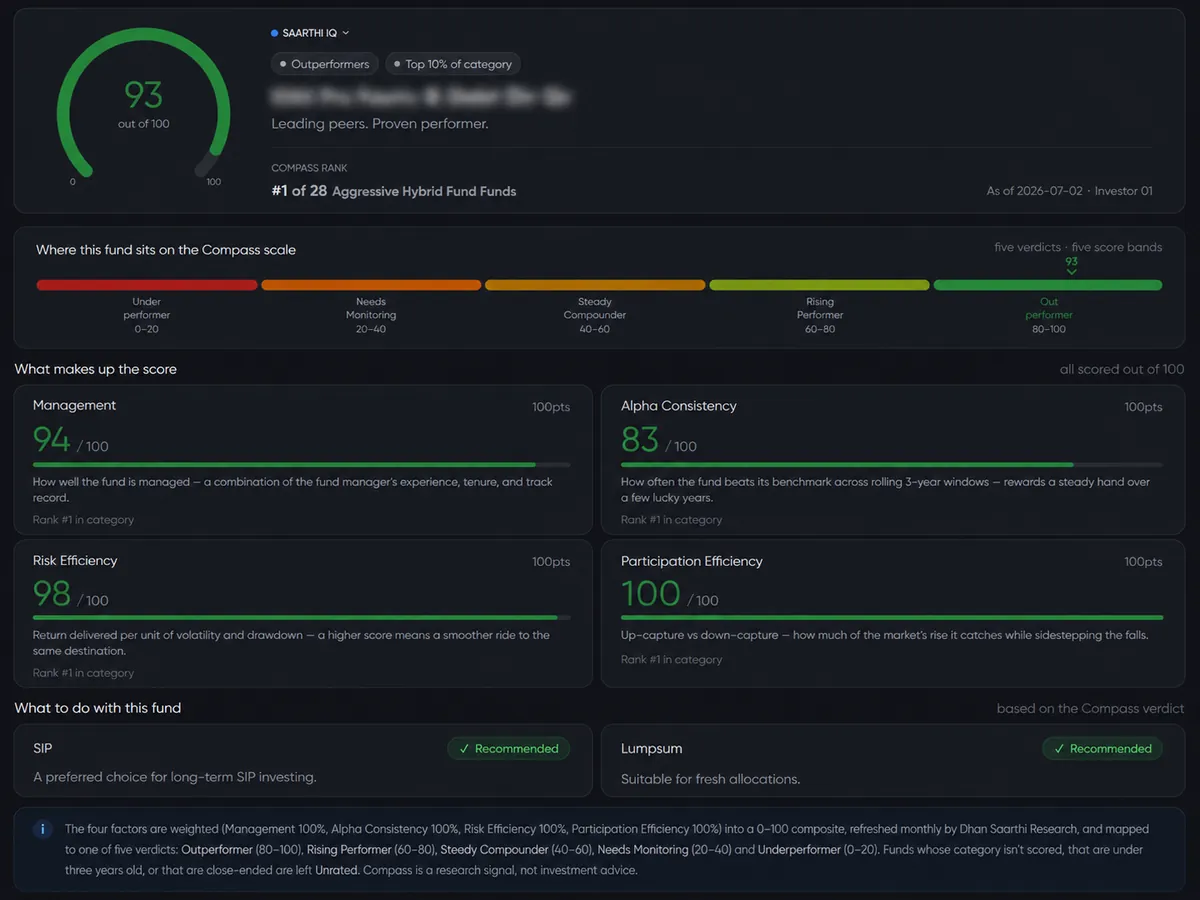This screenshot has height=900, width=1200.
Task: Click the Lumpsum Recommended badge
Action: tap(1102, 748)
